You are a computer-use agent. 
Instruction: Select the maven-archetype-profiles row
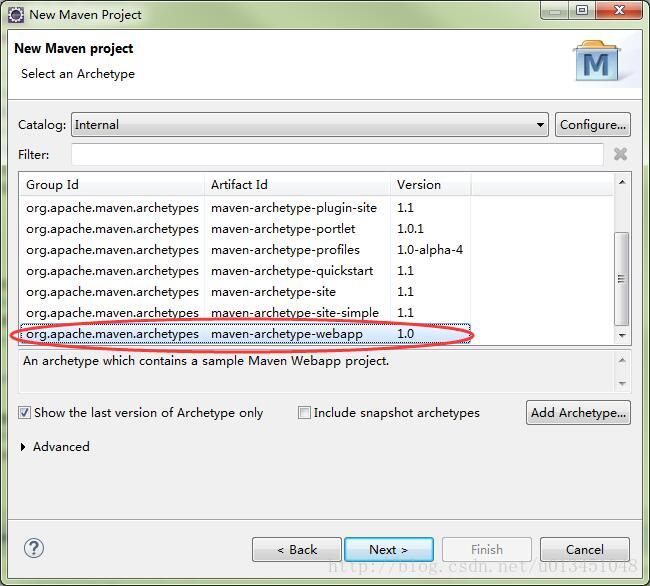tap(245, 250)
